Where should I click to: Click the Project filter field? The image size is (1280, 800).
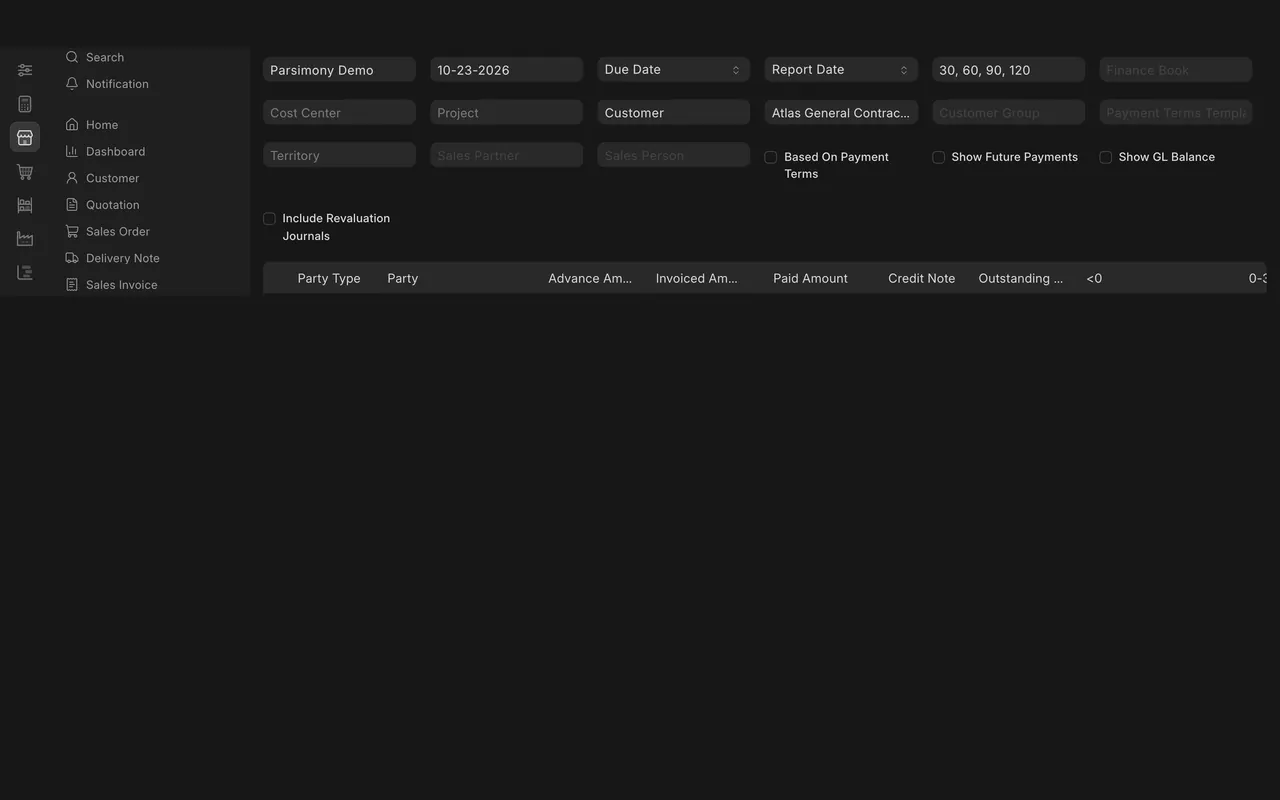click(x=506, y=113)
